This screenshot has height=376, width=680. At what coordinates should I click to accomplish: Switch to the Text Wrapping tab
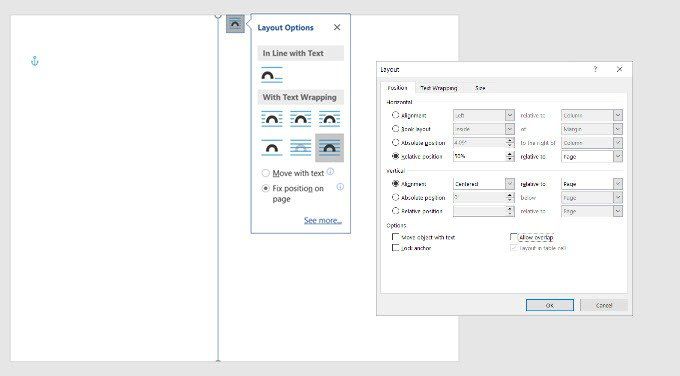(x=439, y=88)
